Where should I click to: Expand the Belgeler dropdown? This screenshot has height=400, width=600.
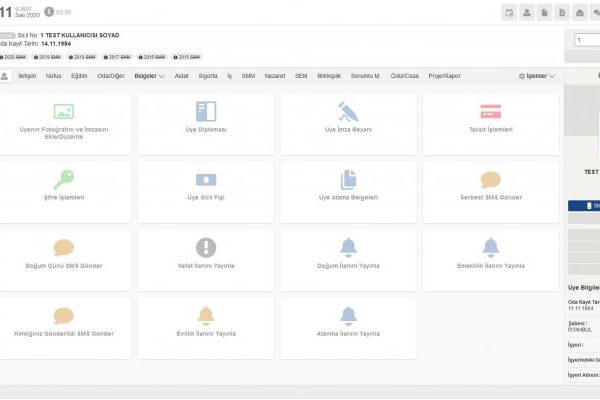149,76
